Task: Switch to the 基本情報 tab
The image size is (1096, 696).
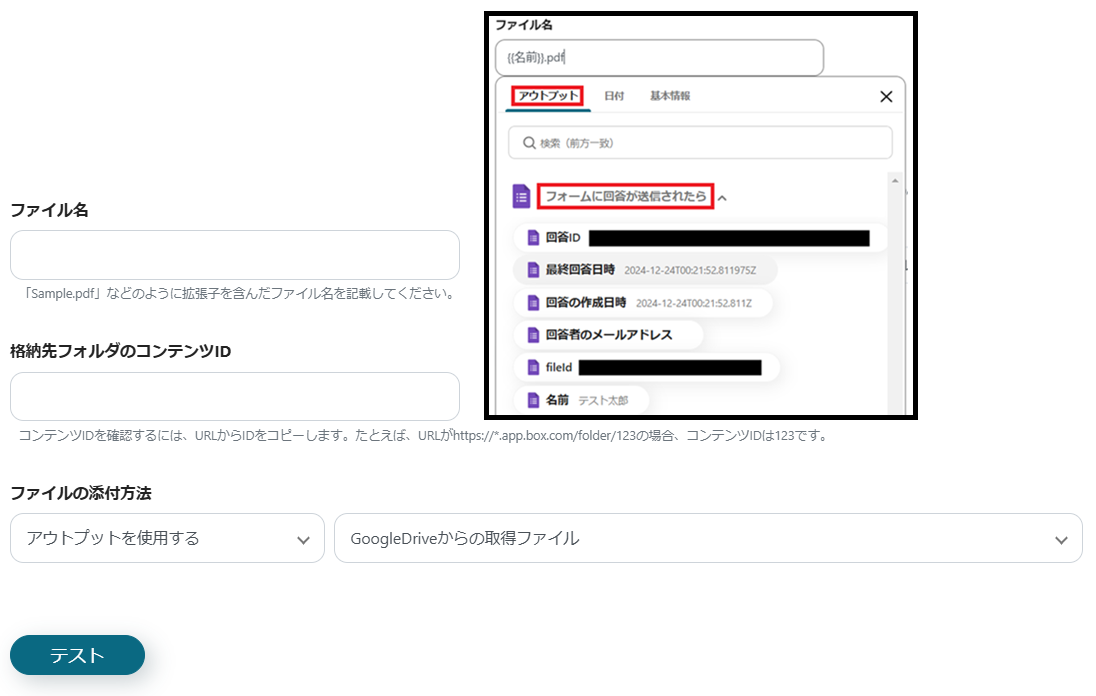Action: click(x=670, y=96)
